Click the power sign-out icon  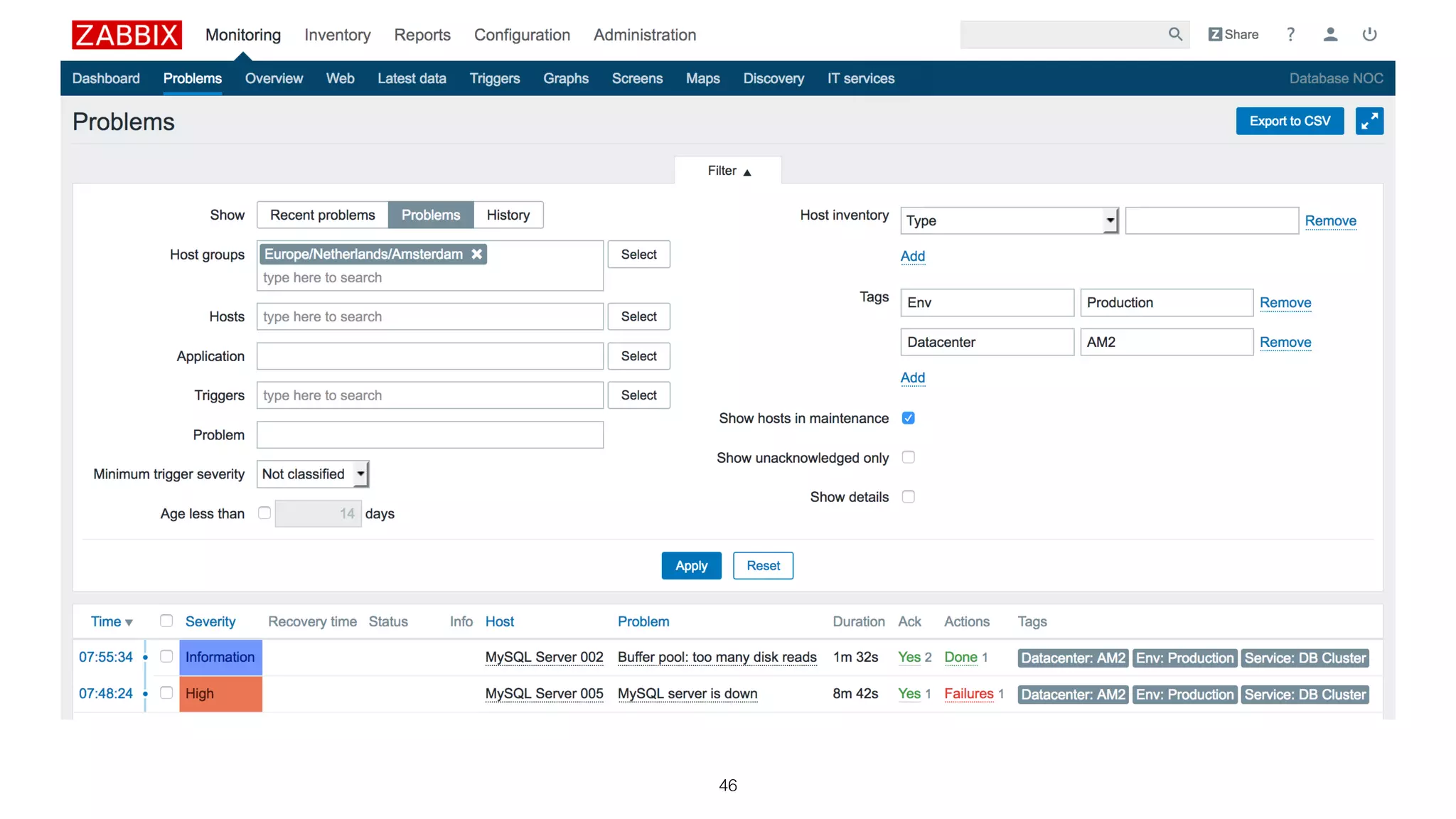coord(1369,34)
